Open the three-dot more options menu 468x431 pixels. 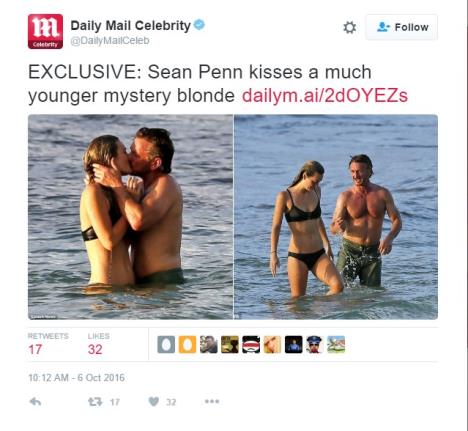(x=212, y=401)
